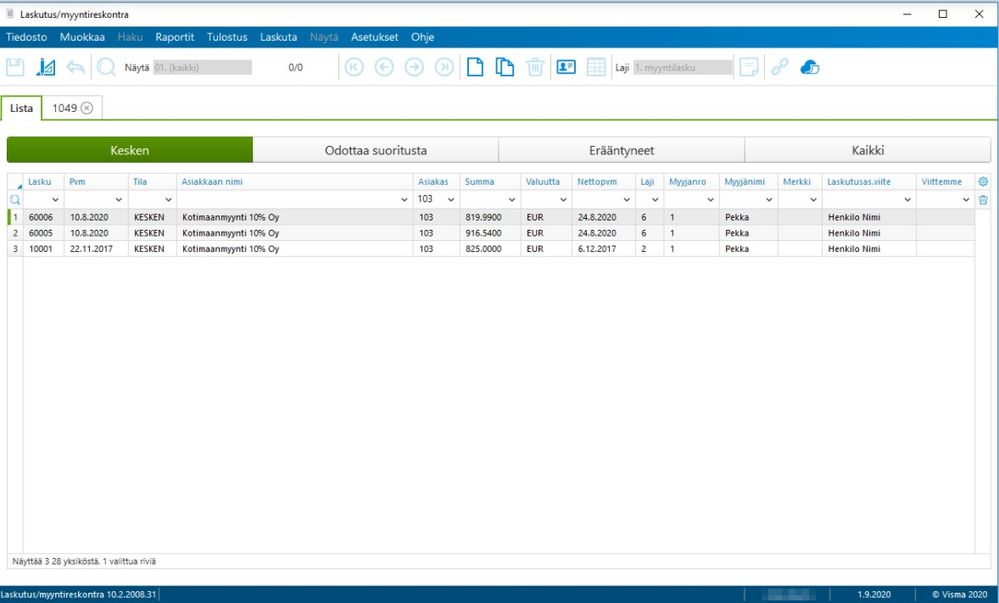Open the Tiedosto menu
The image size is (999, 603).
26,37
